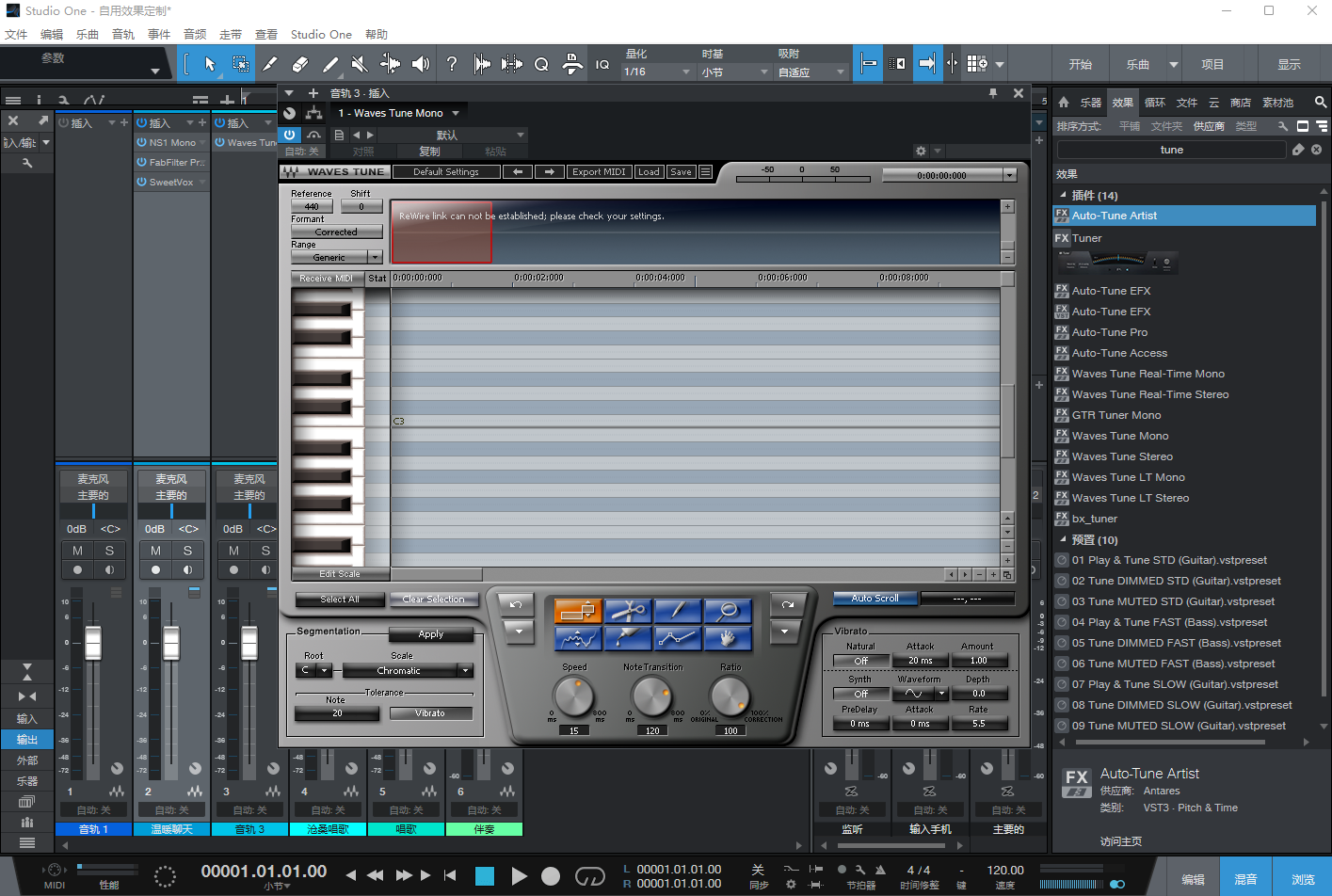The width and height of the screenshot is (1332, 896).
Task: Click Segmentation Apply button
Action: tap(431, 634)
